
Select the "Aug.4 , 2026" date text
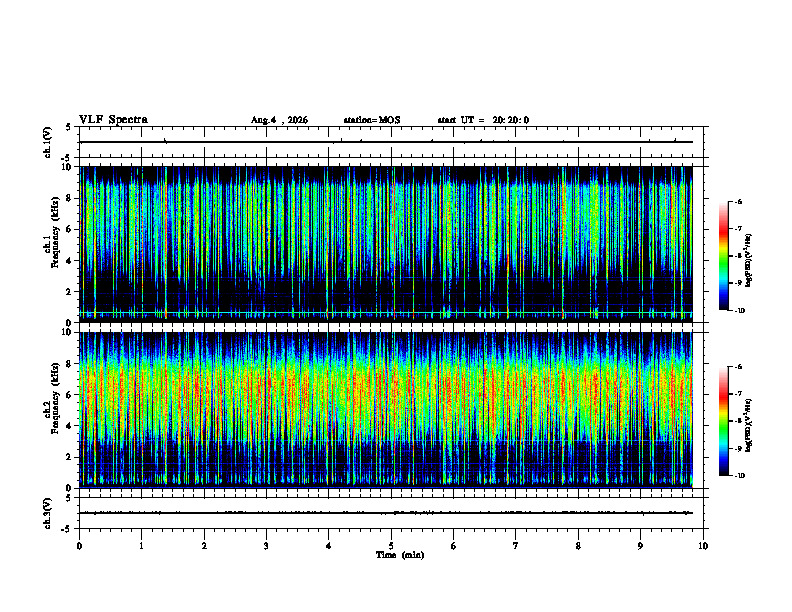pos(279,120)
